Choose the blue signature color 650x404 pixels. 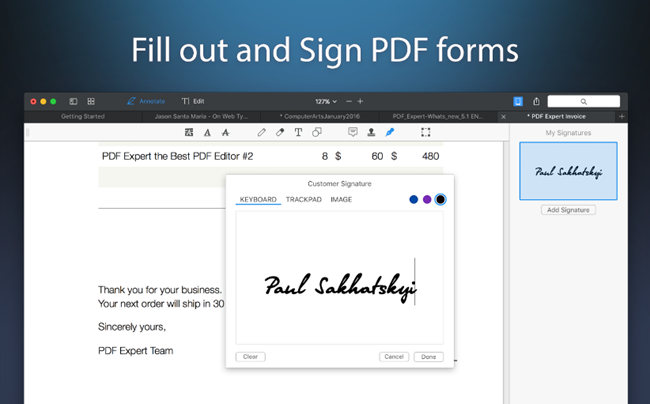(414, 199)
